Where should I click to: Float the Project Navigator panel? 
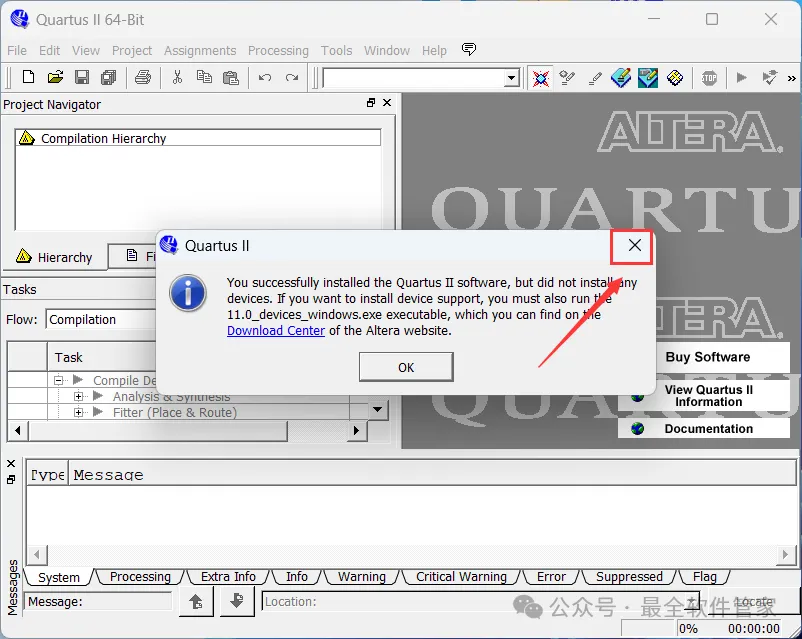click(371, 103)
